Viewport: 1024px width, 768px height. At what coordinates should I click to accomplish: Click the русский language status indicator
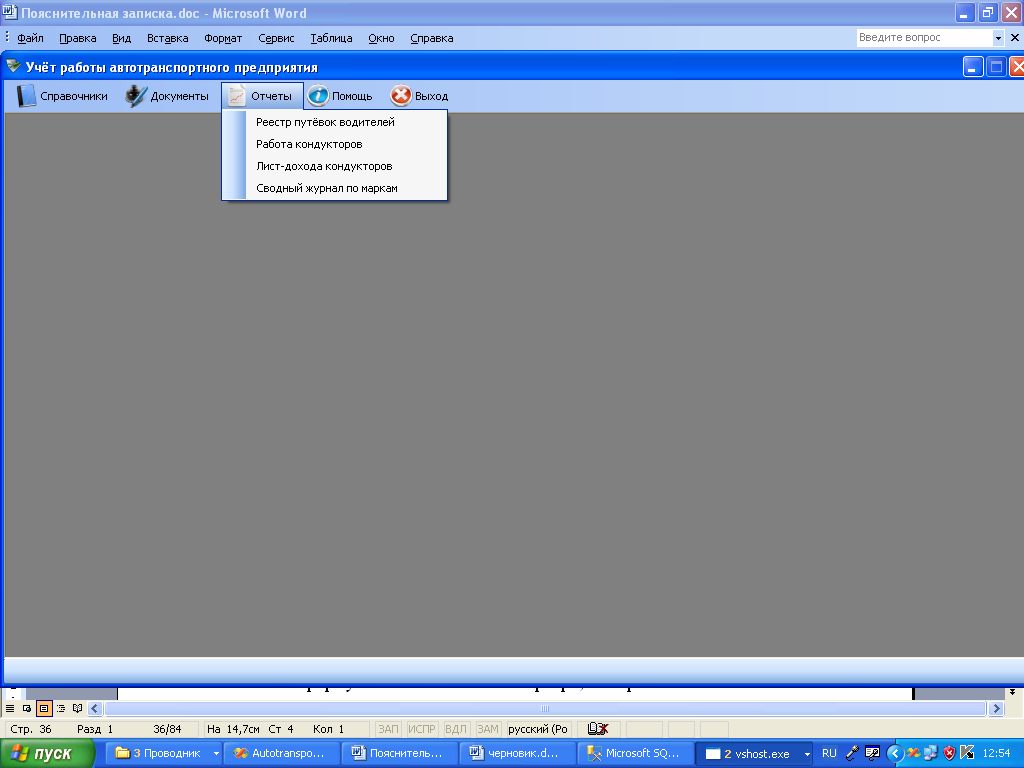pyautogui.click(x=538, y=729)
